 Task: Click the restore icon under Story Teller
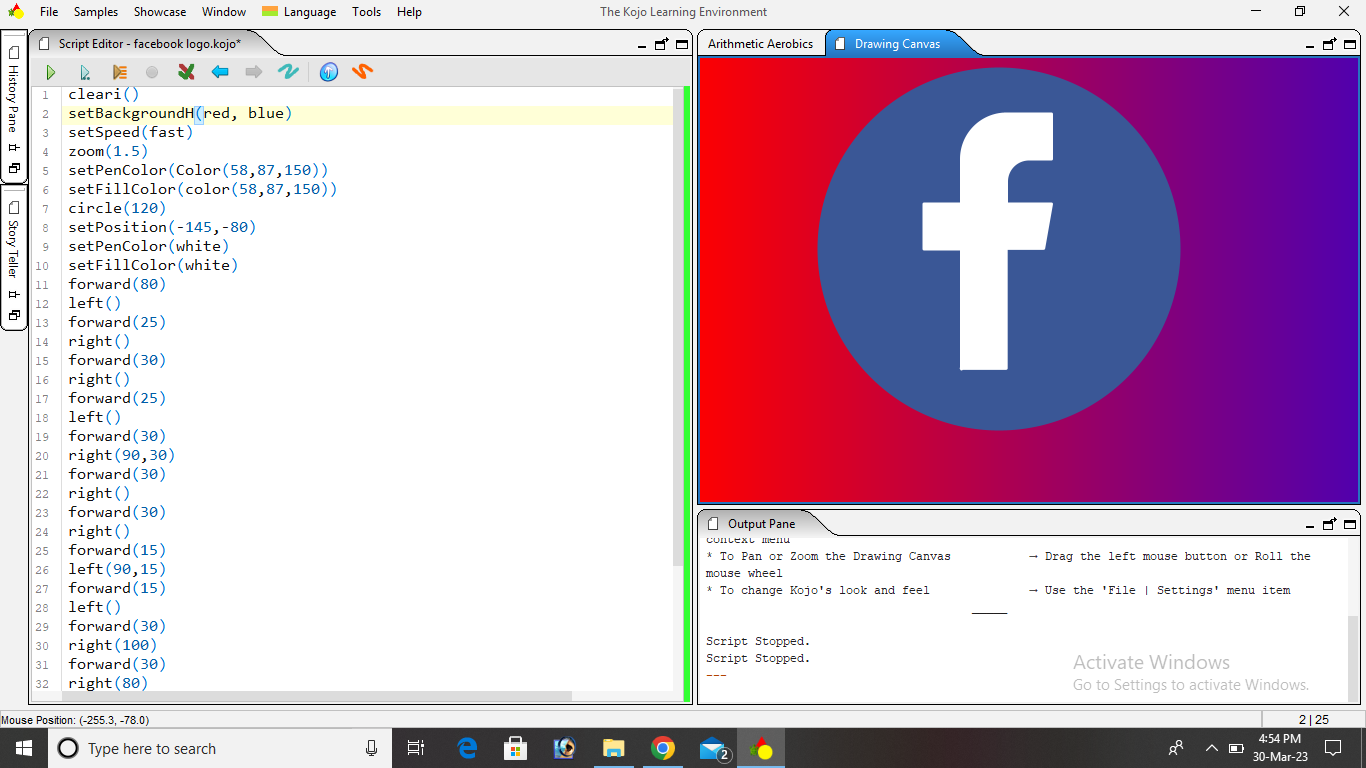tap(14, 315)
